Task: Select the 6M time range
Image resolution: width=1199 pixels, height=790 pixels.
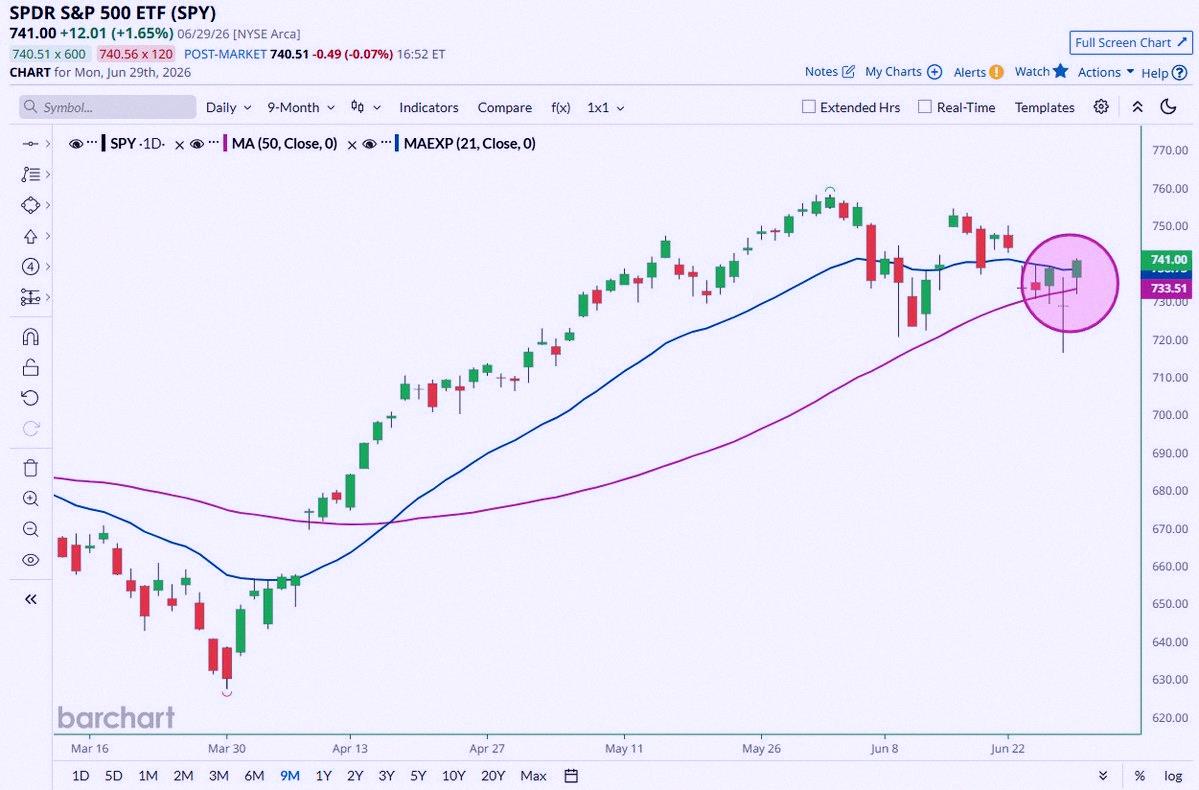Action: click(x=254, y=775)
